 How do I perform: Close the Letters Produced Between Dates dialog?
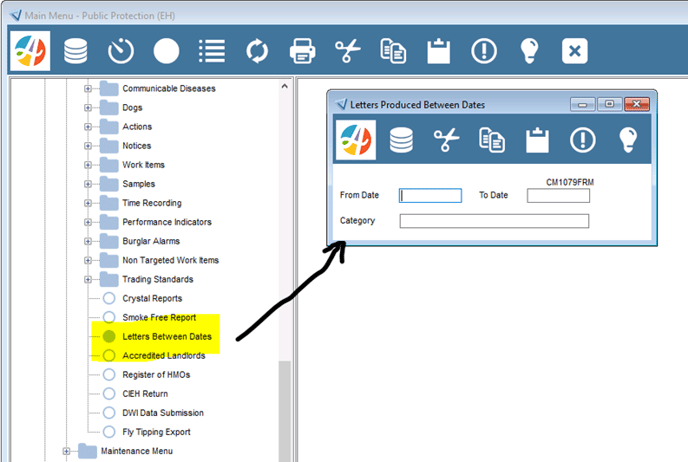[x=637, y=104]
